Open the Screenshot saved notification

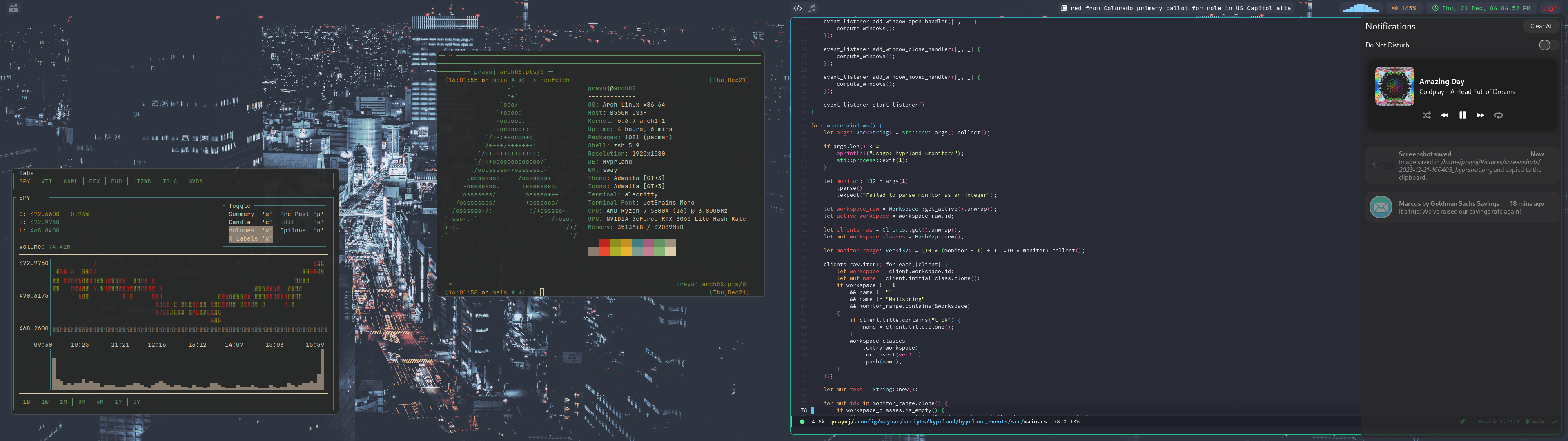[1462, 166]
